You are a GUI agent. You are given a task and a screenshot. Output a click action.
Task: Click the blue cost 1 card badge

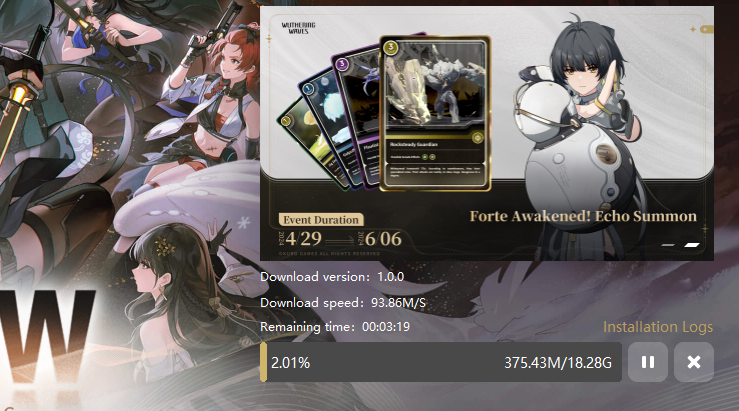[x=308, y=88]
